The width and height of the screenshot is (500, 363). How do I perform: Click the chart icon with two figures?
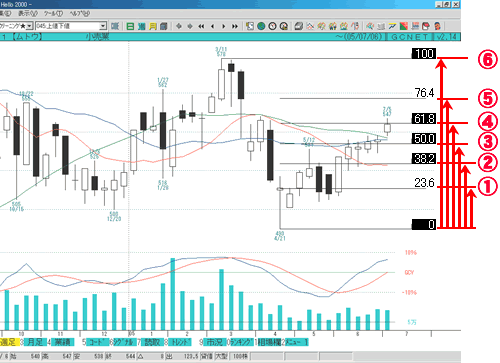[333, 26]
